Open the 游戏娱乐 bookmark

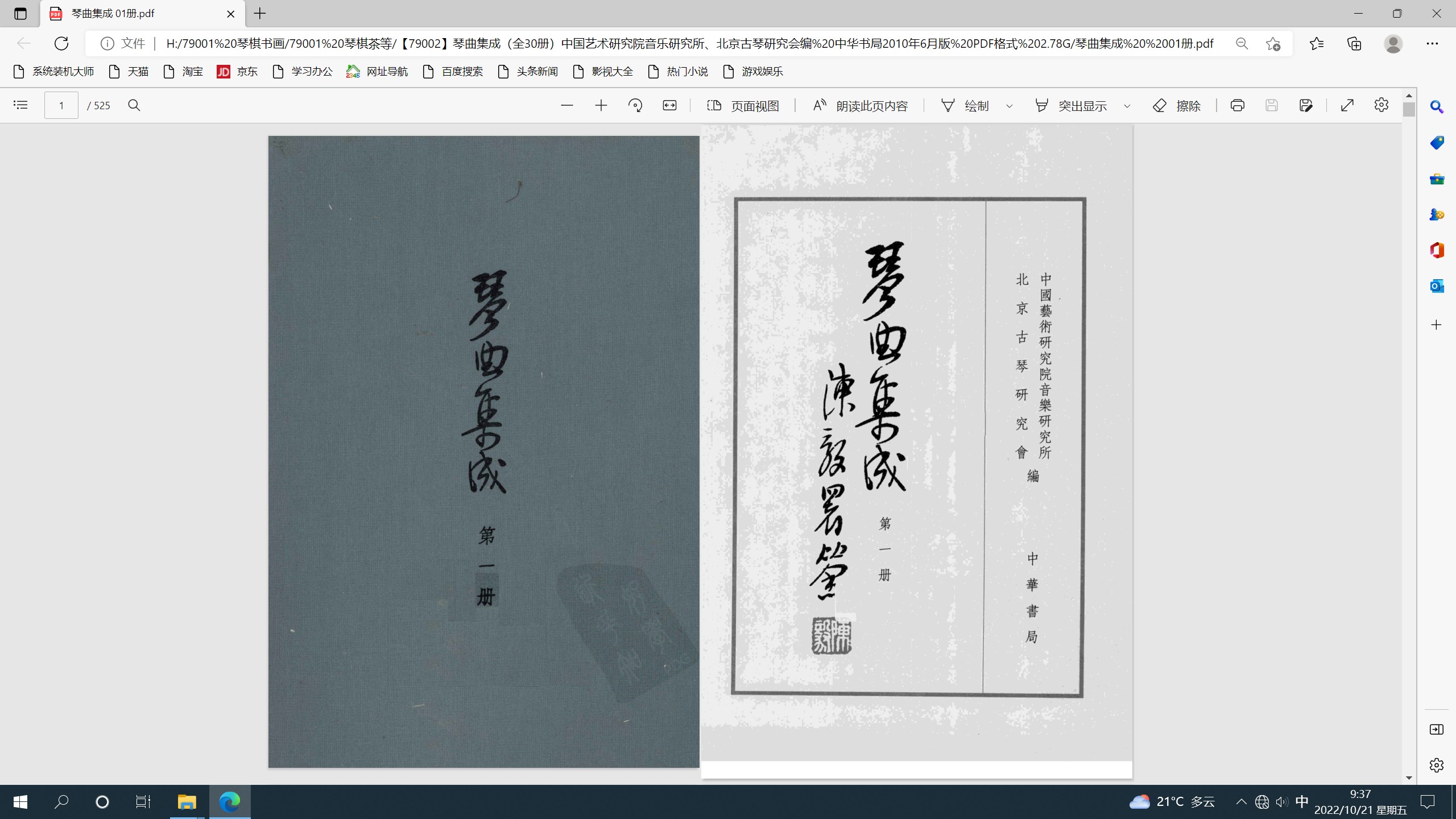pos(753,72)
